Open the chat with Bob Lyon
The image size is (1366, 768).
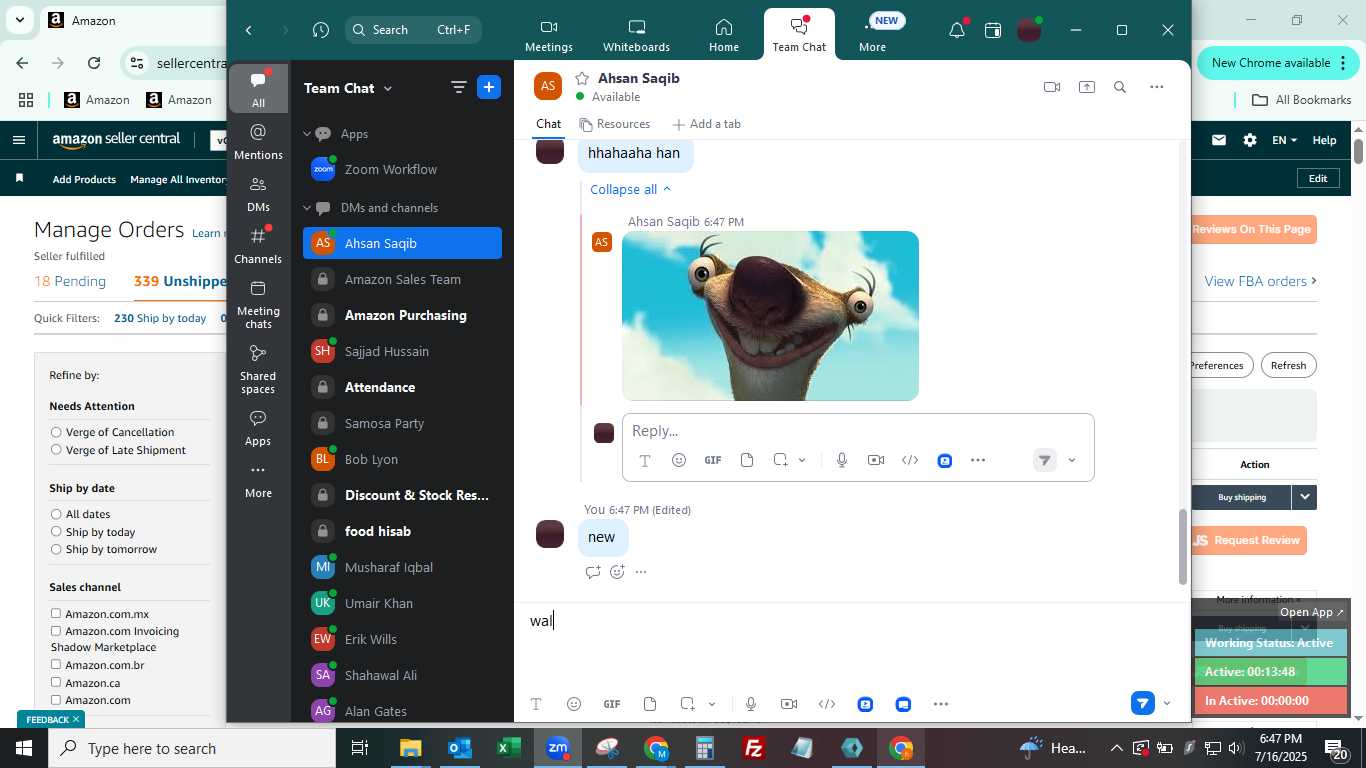(402, 459)
